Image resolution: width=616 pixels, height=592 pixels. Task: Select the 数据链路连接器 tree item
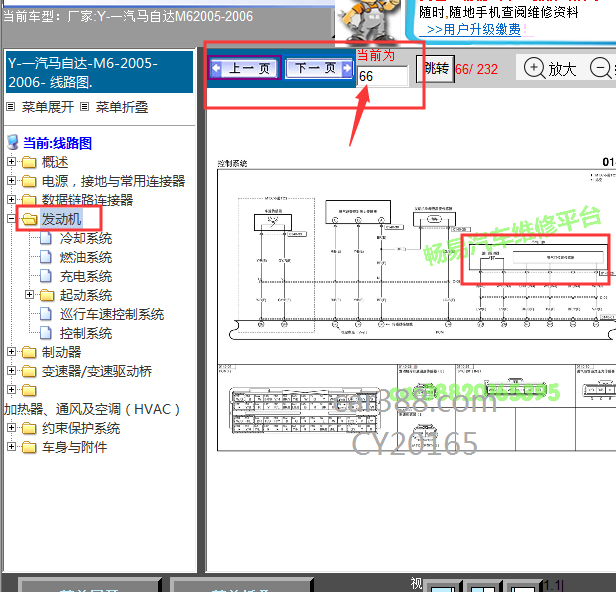[x=87, y=200]
